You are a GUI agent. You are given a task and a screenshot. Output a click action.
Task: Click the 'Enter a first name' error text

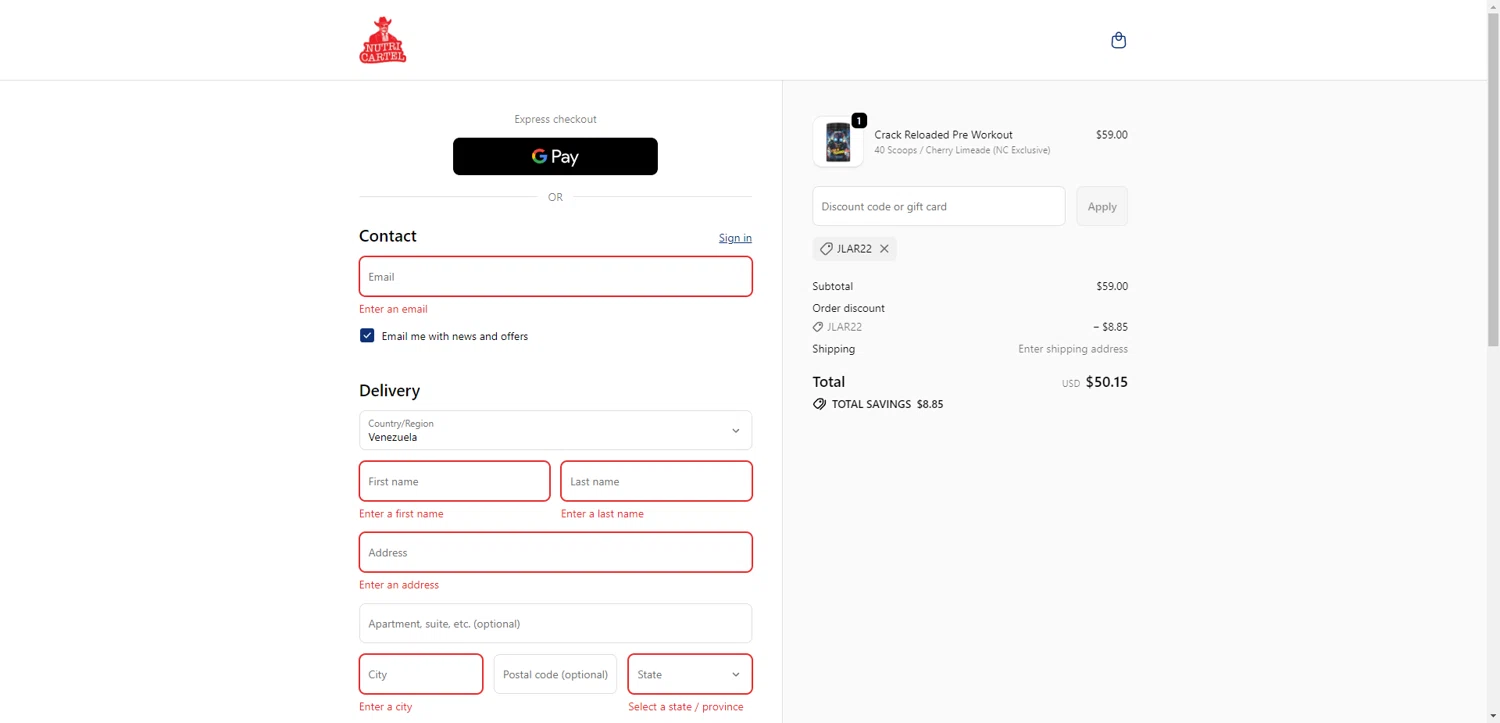(401, 514)
